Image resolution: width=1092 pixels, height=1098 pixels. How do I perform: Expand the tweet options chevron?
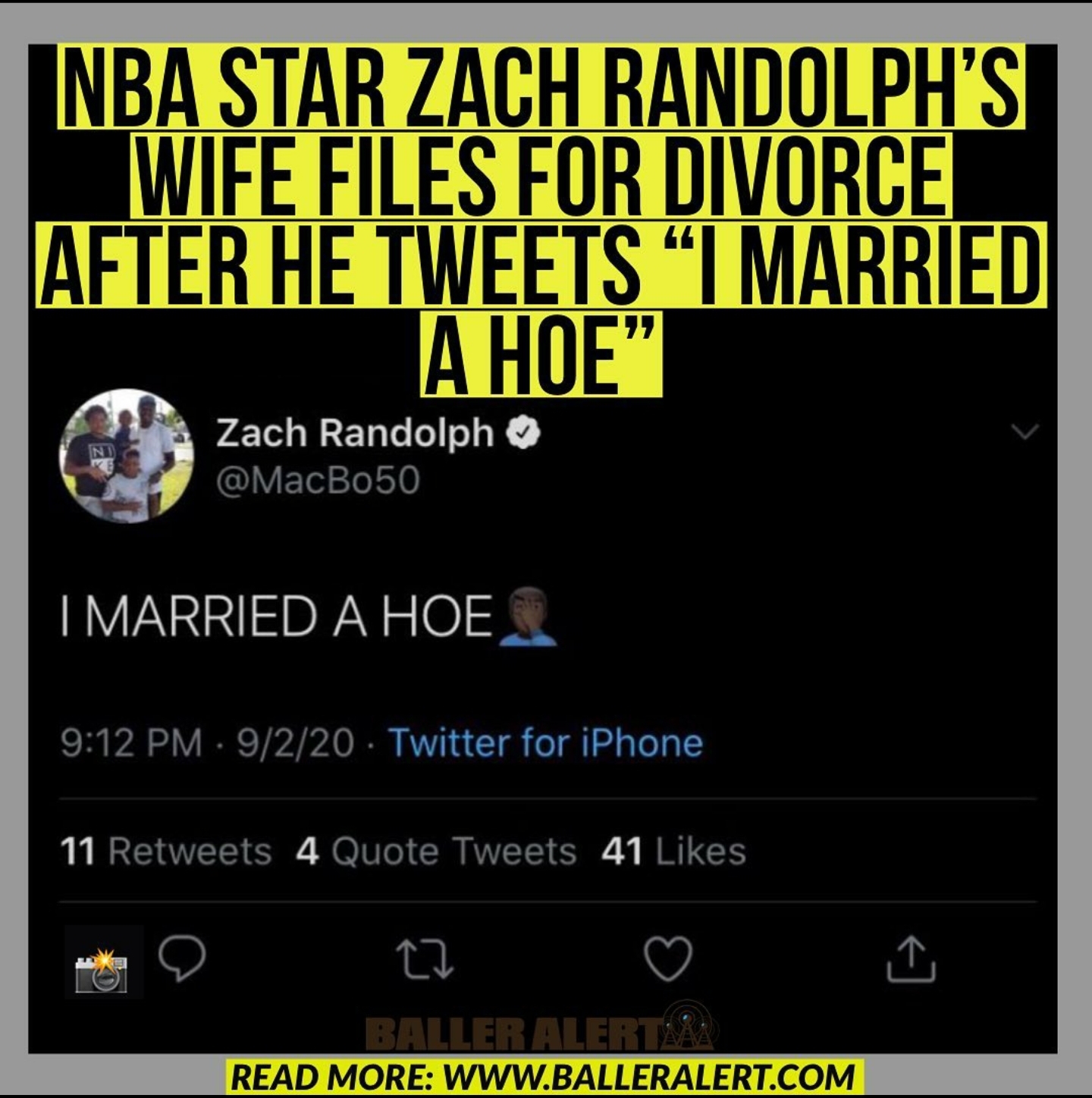click(1025, 432)
